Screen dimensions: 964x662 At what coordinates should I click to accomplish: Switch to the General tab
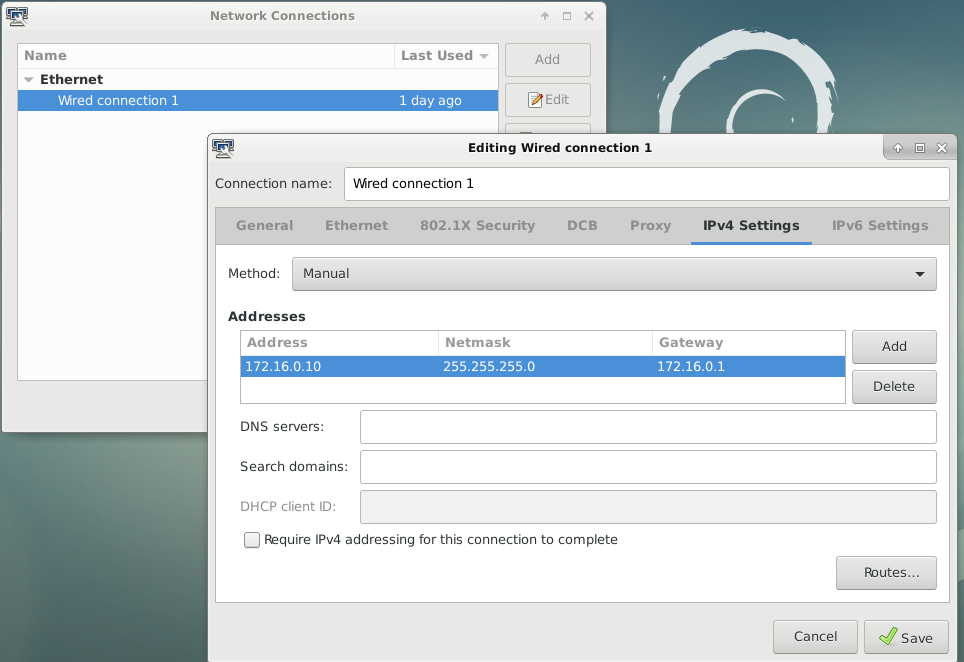coord(264,226)
